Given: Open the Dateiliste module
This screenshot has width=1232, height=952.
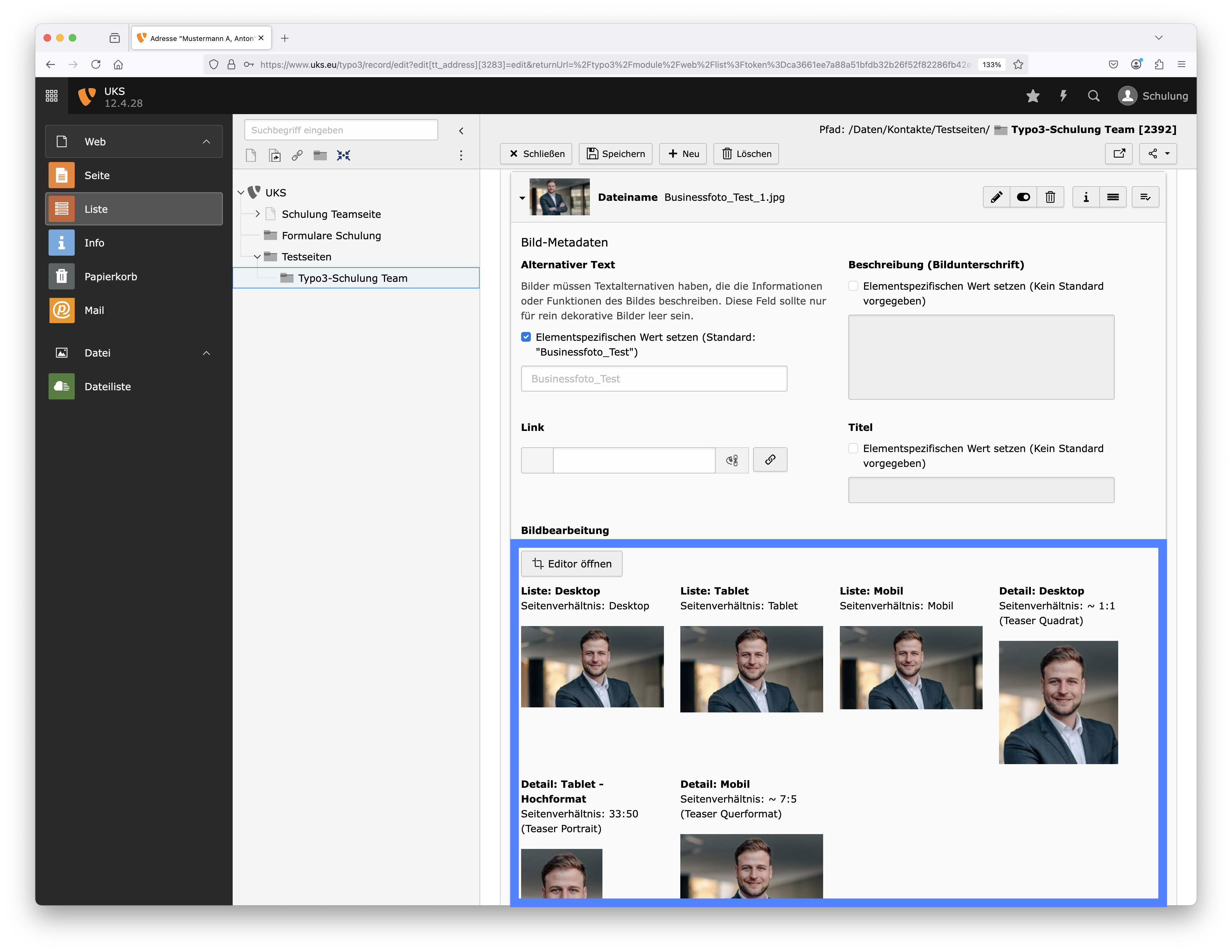Looking at the screenshot, I should (107, 386).
